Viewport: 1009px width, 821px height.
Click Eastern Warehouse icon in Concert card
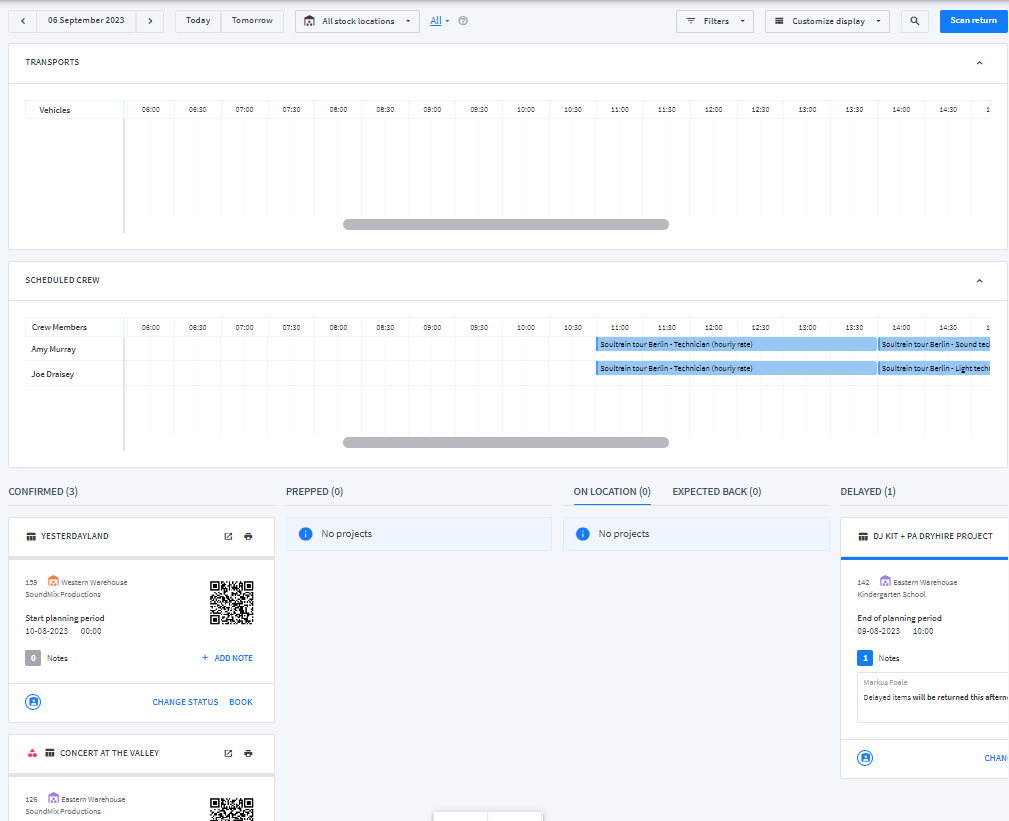click(53, 798)
